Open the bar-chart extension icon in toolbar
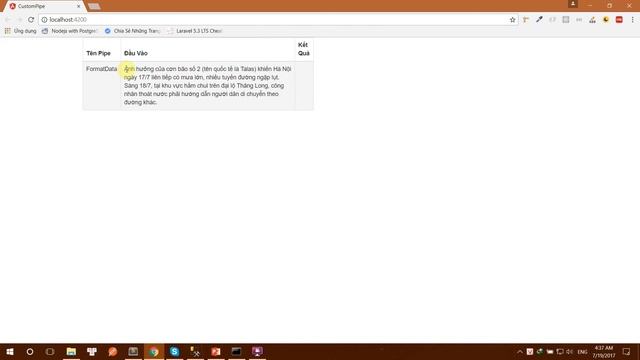The image size is (640, 360). [592, 20]
